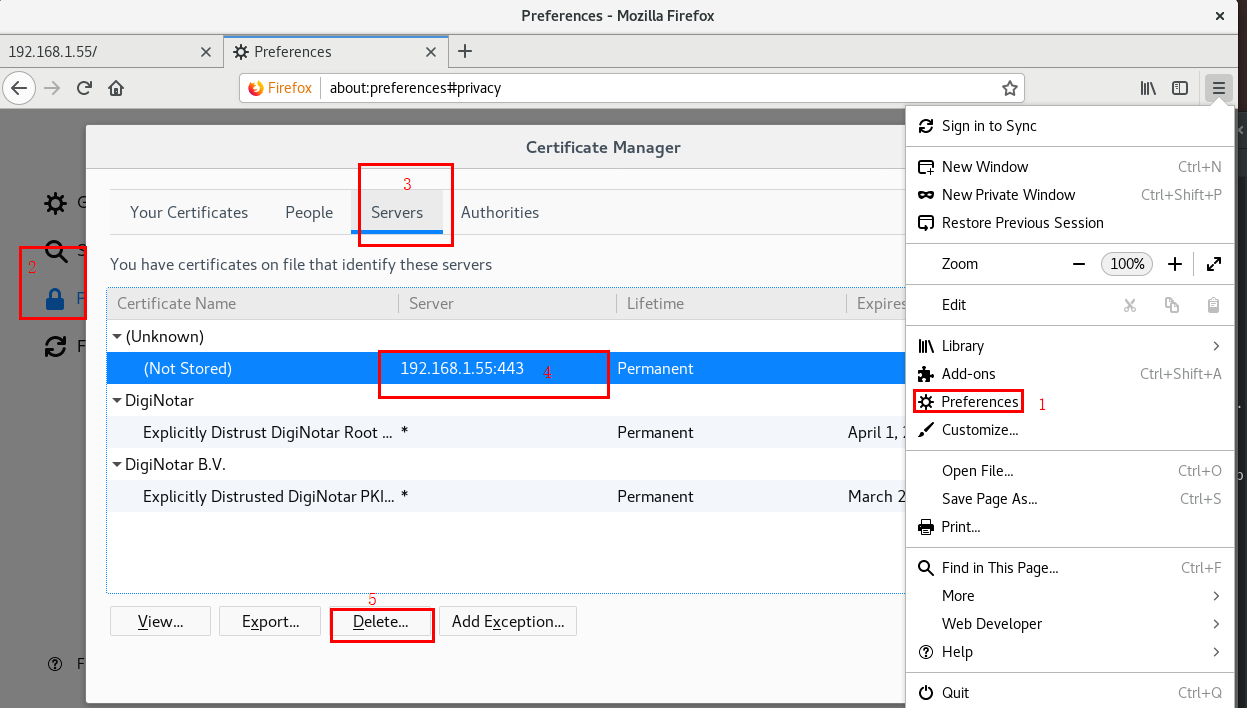Expand the Web Developer submenu
Screen dimensions: 1247x708
pyautogui.click(x=1069, y=624)
